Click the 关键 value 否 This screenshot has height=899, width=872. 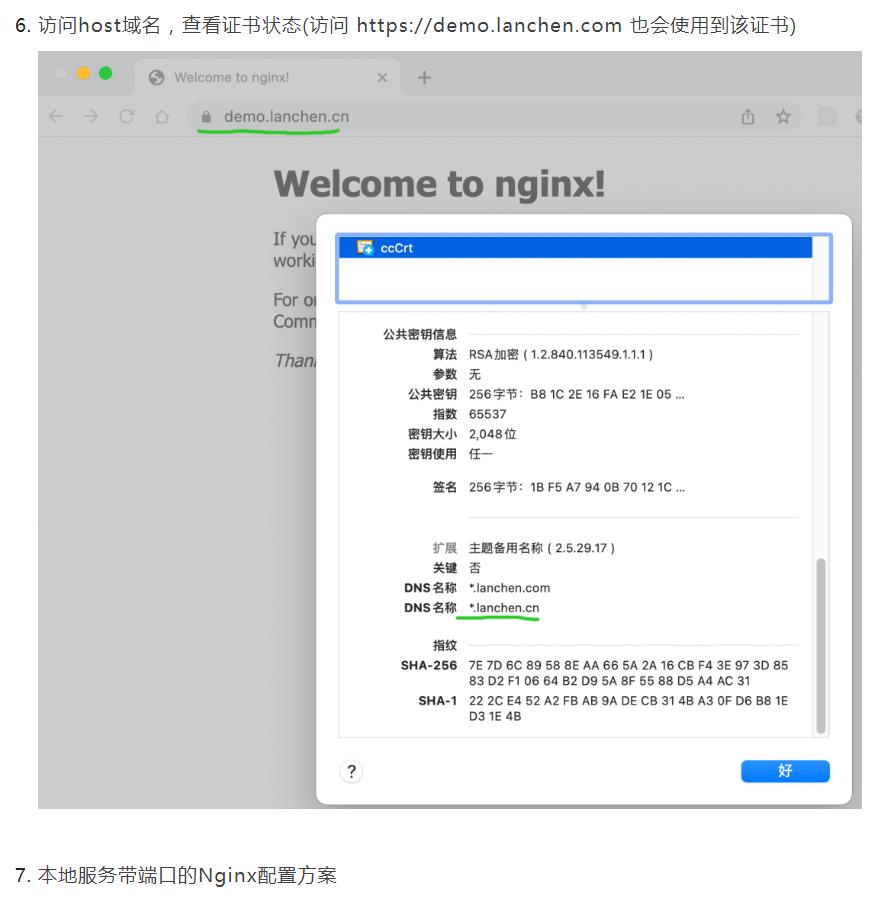pos(475,568)
